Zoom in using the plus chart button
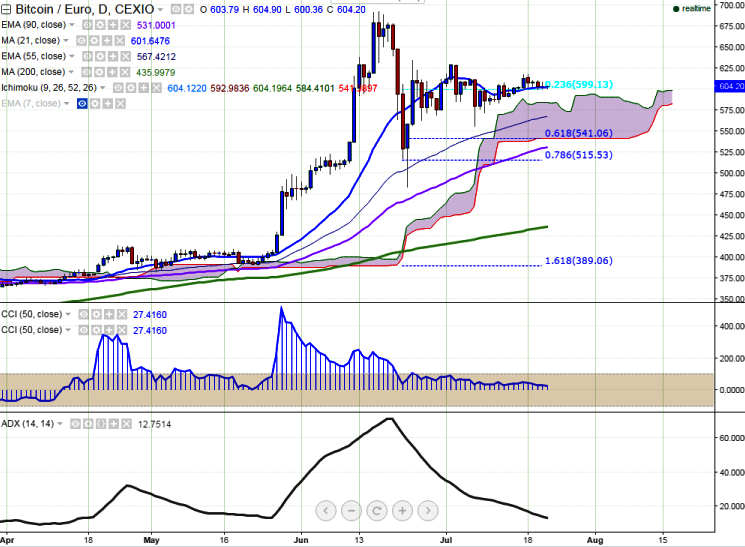745x547 pixels. [x=402, y=511]
